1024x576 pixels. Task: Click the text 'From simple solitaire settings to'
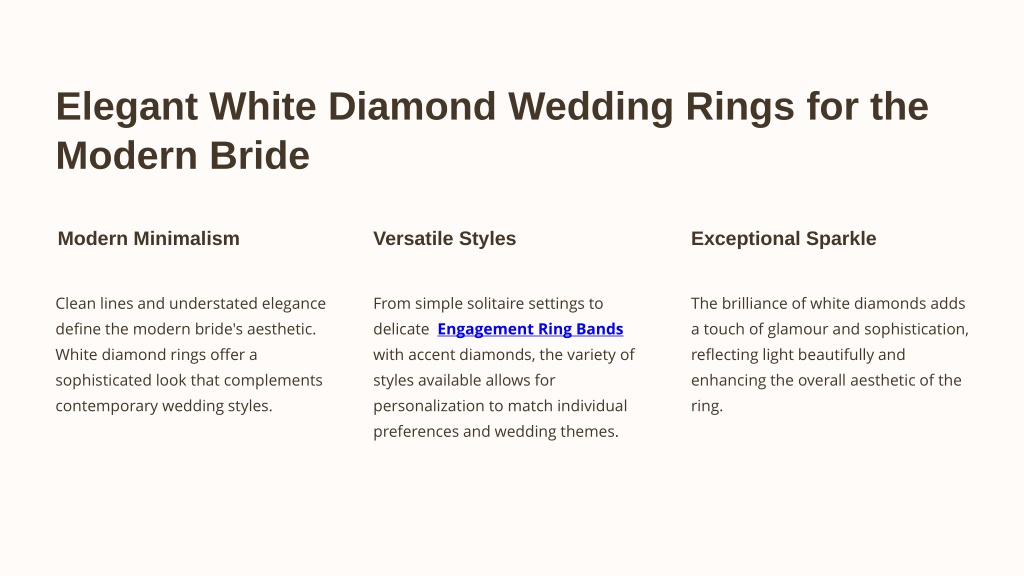[x=488, y=304]
